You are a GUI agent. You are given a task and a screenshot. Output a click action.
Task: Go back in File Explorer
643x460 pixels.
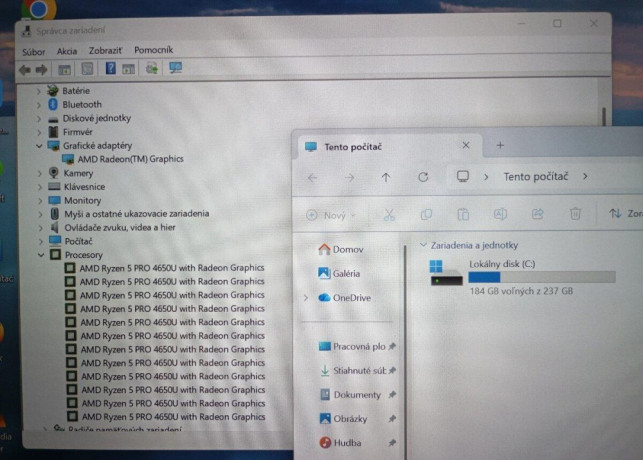tap(312, 178)
